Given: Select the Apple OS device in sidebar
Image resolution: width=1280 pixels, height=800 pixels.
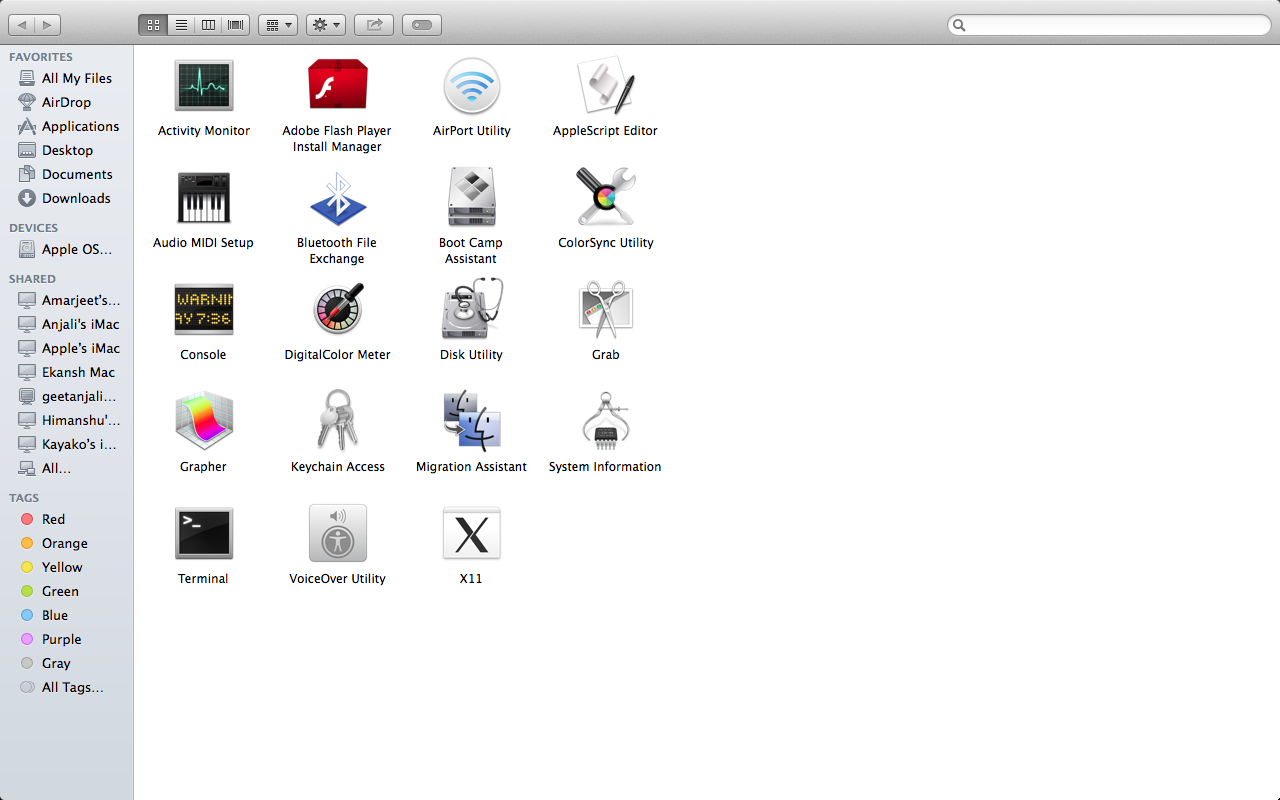Looking at the screenshot, I should click(x=66, y=249).
